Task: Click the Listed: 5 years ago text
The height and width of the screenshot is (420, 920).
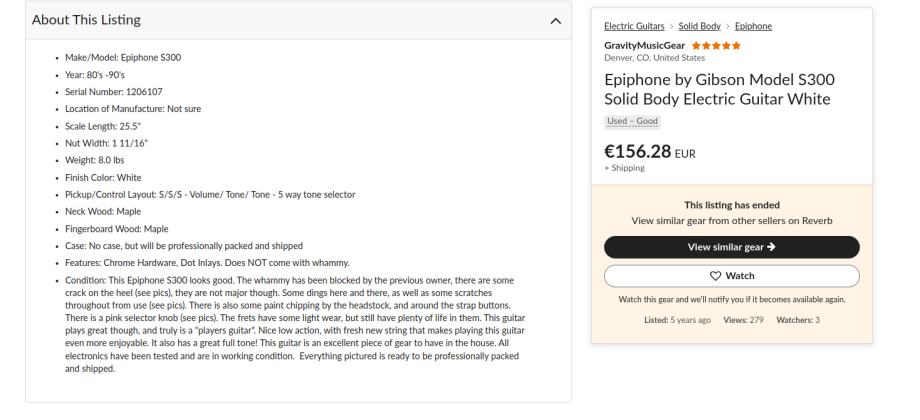Action: click(x=677, y=320)
